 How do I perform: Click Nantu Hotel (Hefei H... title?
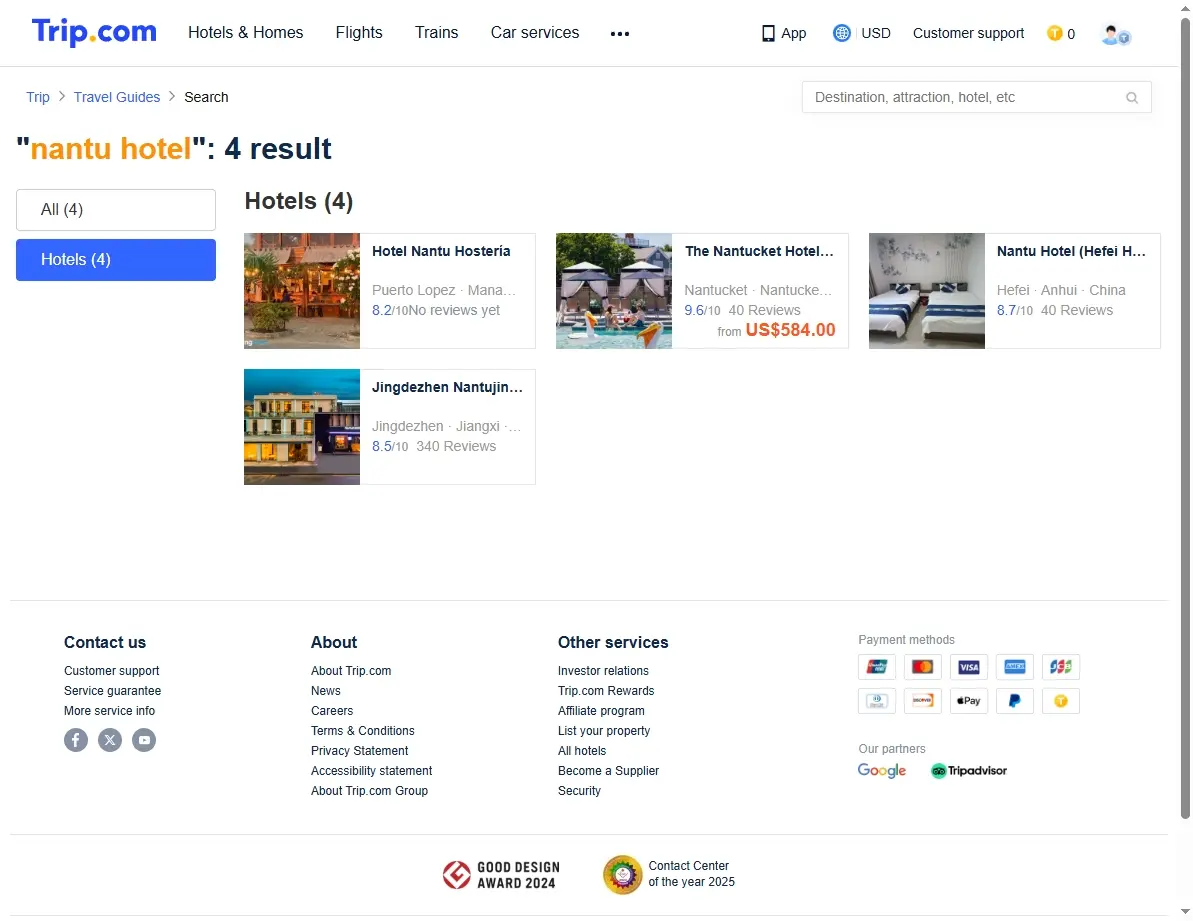1071,252
